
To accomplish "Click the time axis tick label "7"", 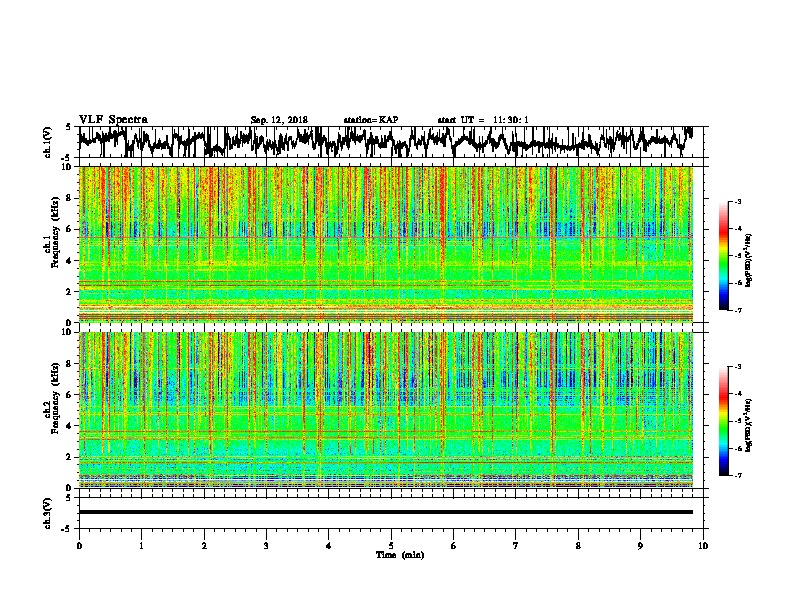I will tap(516, 546).
